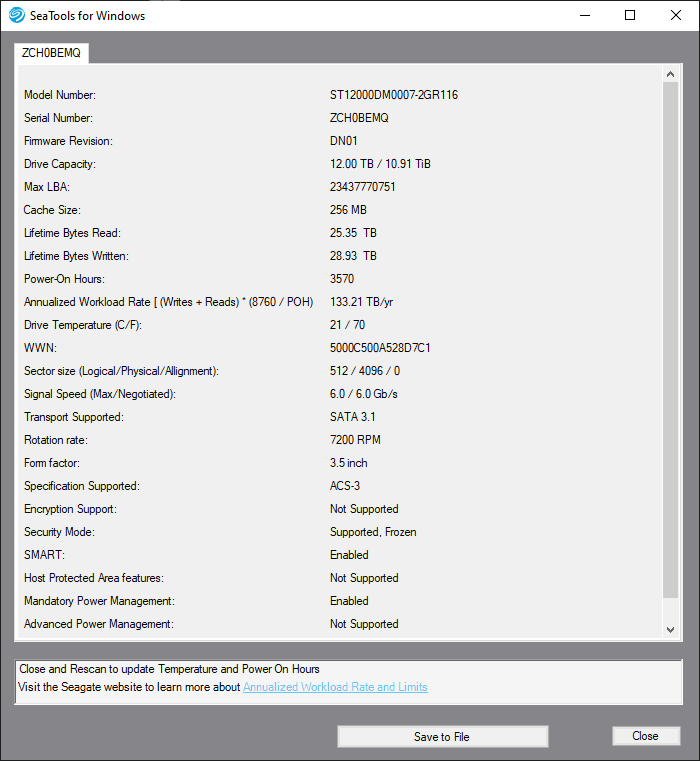Click the SeaTools for Windows title text

[87, 16]
